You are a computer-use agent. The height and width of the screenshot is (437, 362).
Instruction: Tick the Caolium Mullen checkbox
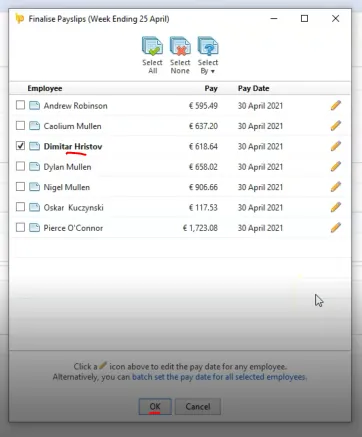[x=20, y=126]
